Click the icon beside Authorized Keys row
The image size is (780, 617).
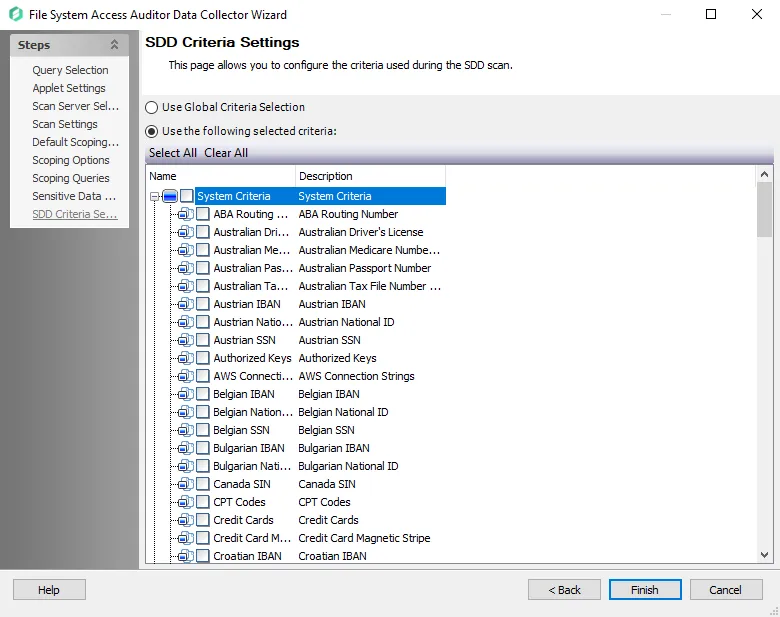pos(186,358)
